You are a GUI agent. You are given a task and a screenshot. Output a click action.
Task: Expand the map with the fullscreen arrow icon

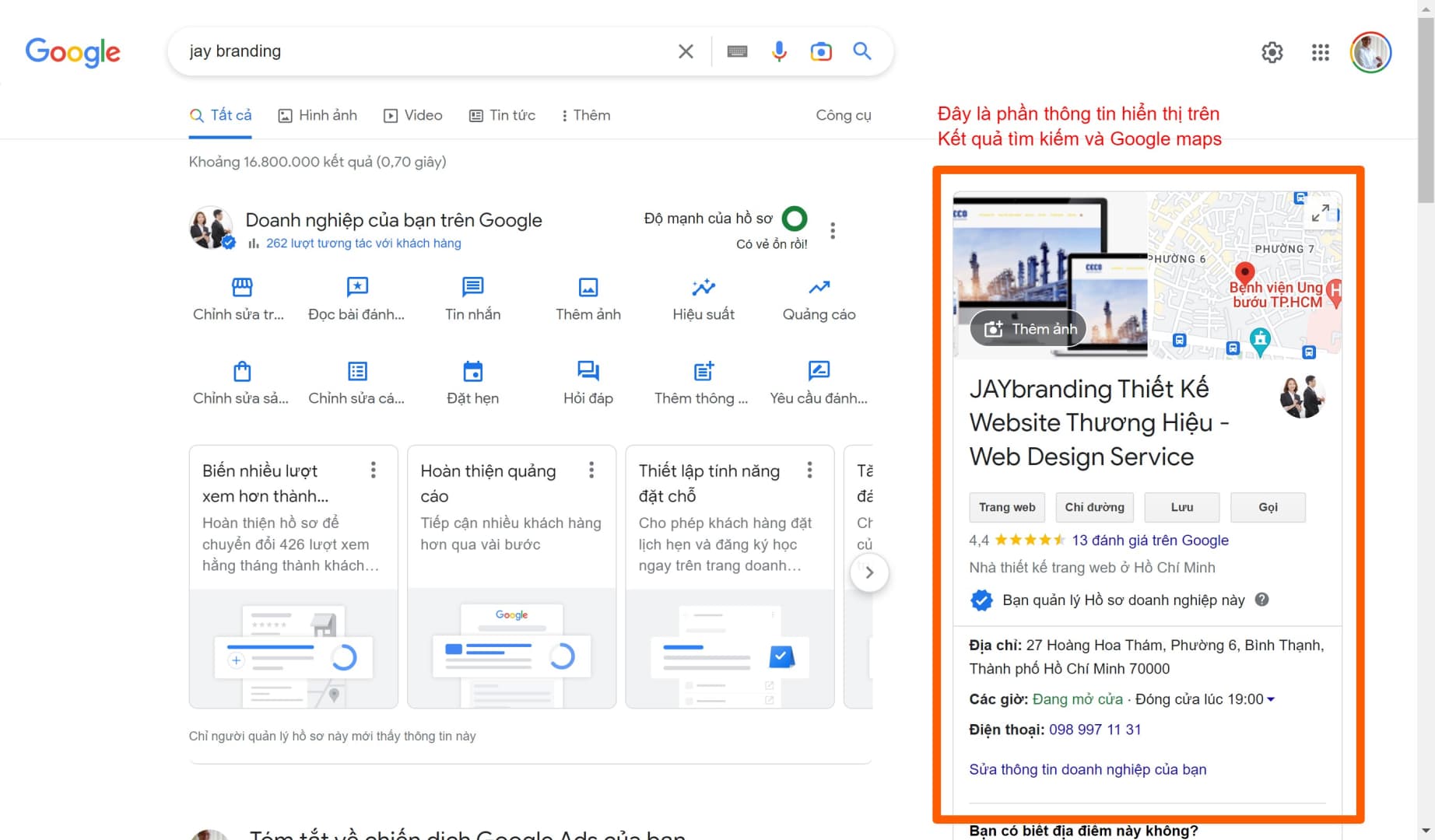pyautogui.click(x=1321, y=212)
